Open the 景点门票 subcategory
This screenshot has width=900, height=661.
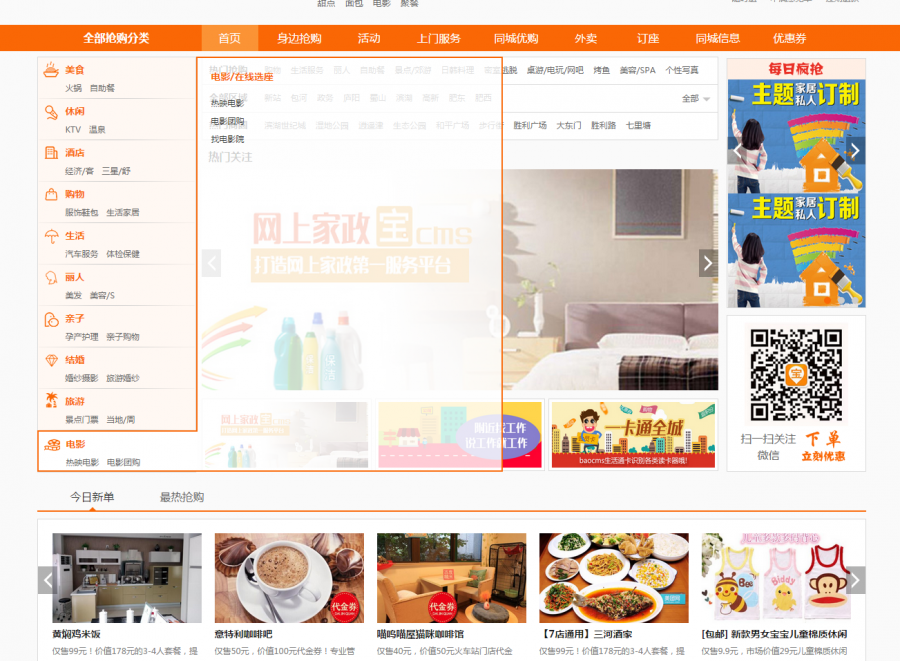pyautogui.click(x=82, y=419)
